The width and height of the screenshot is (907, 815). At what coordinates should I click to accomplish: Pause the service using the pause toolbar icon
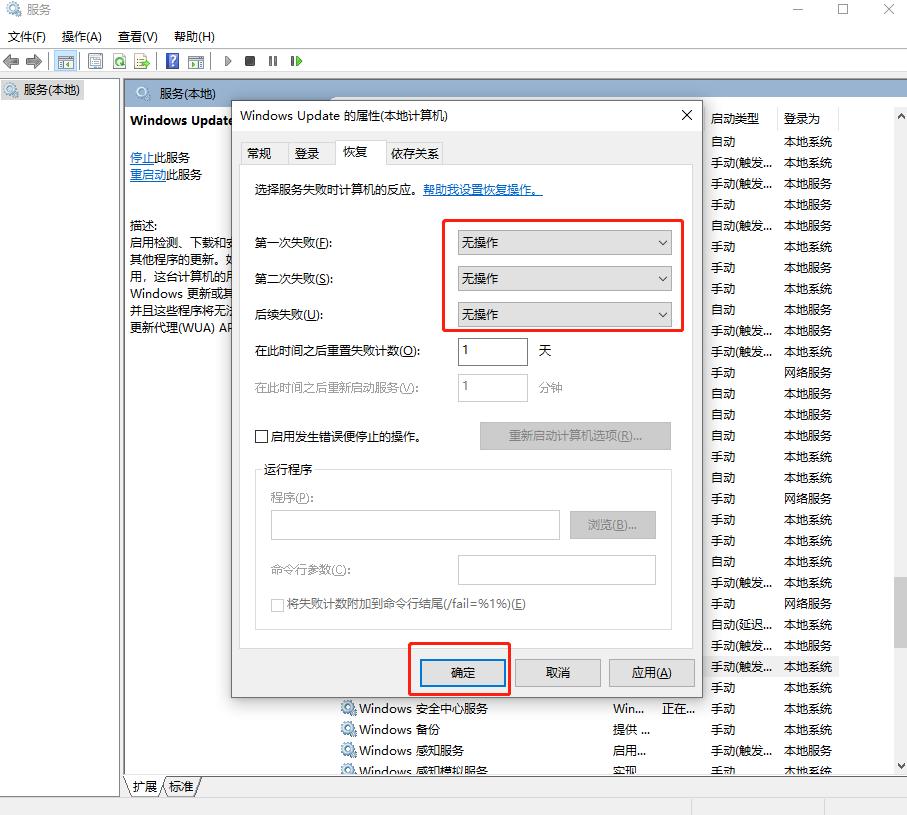(x=274, y=60)
